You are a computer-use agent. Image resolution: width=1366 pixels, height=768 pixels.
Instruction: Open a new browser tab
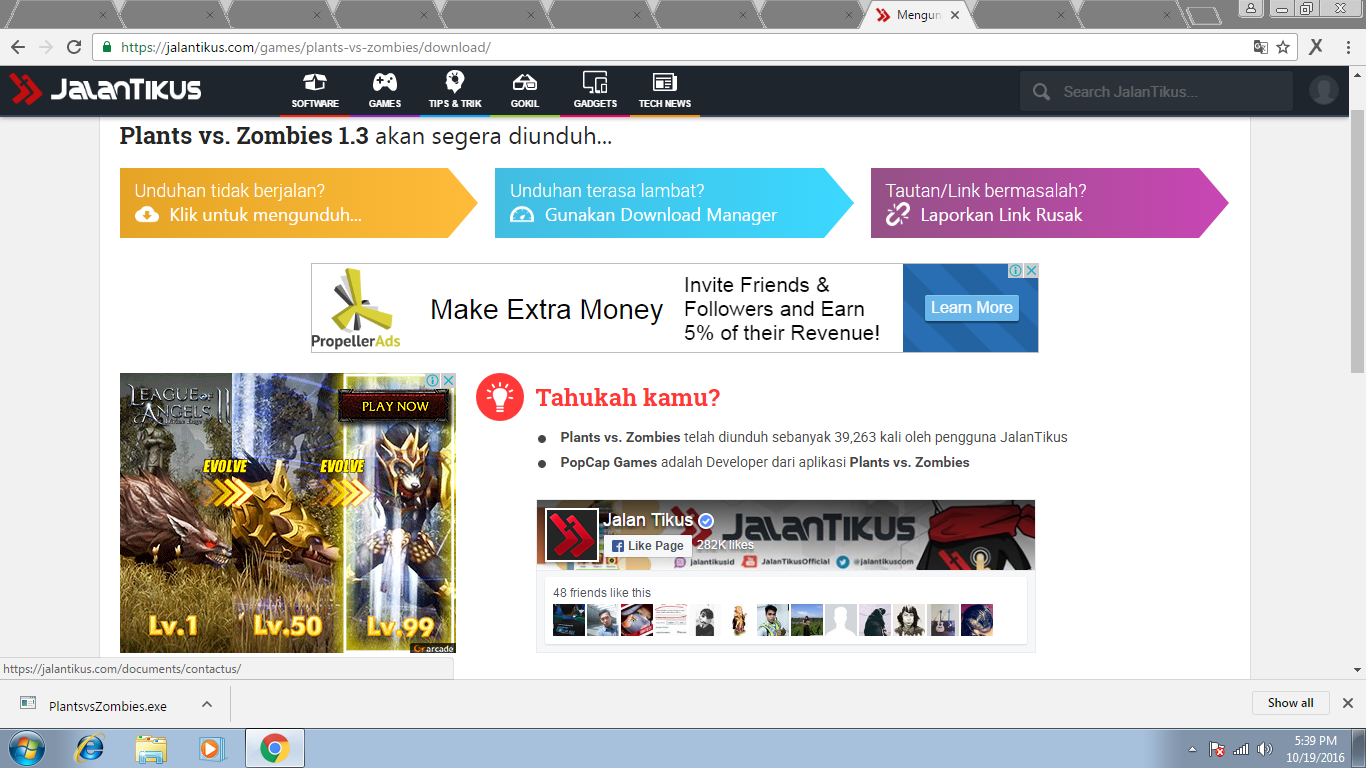[1205, 15]
